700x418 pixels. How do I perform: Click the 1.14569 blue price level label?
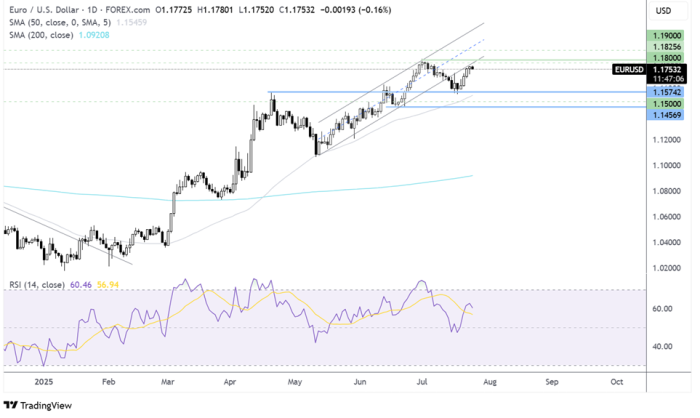point(664,115)
